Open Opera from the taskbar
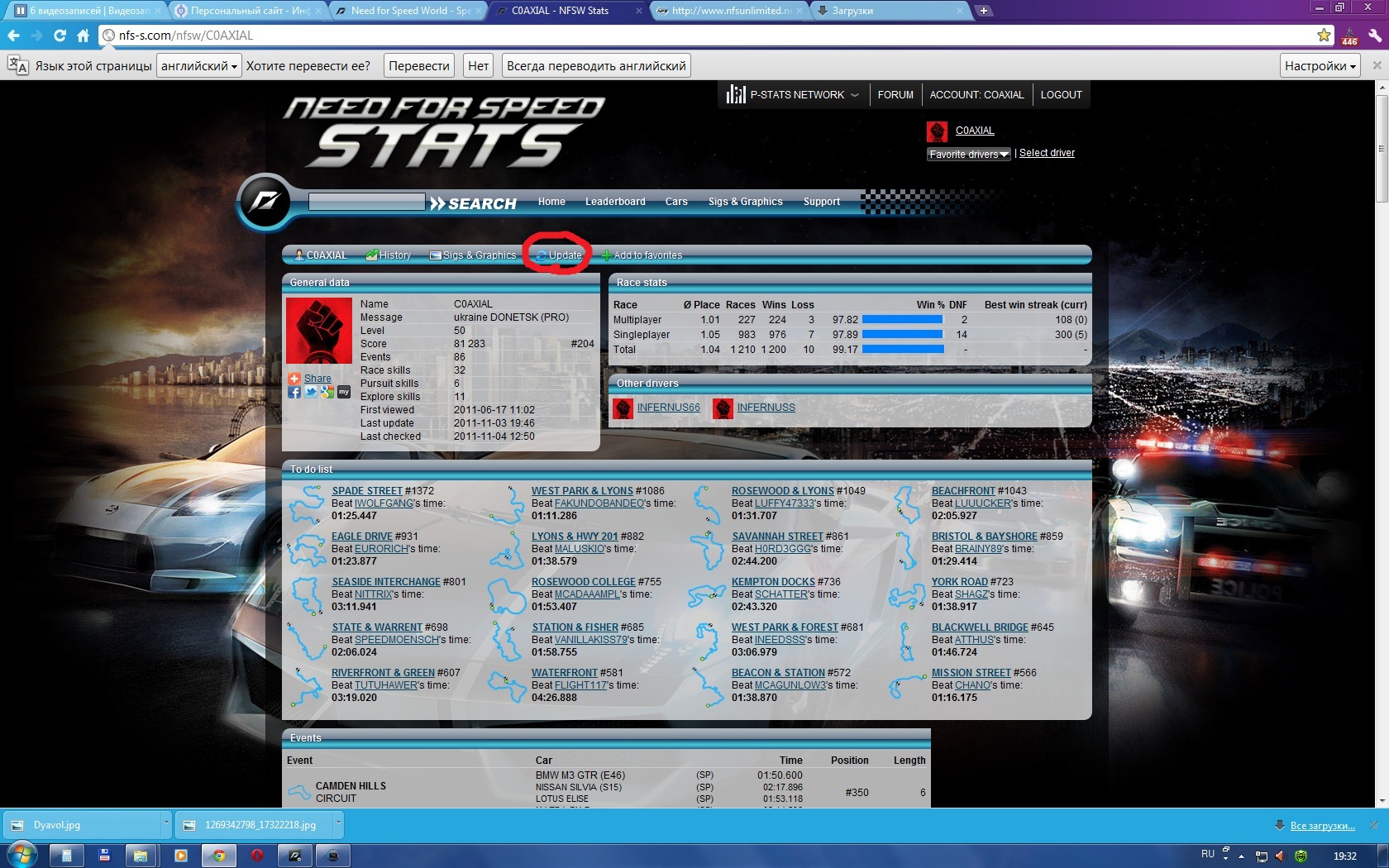 (x=257, y=856)
